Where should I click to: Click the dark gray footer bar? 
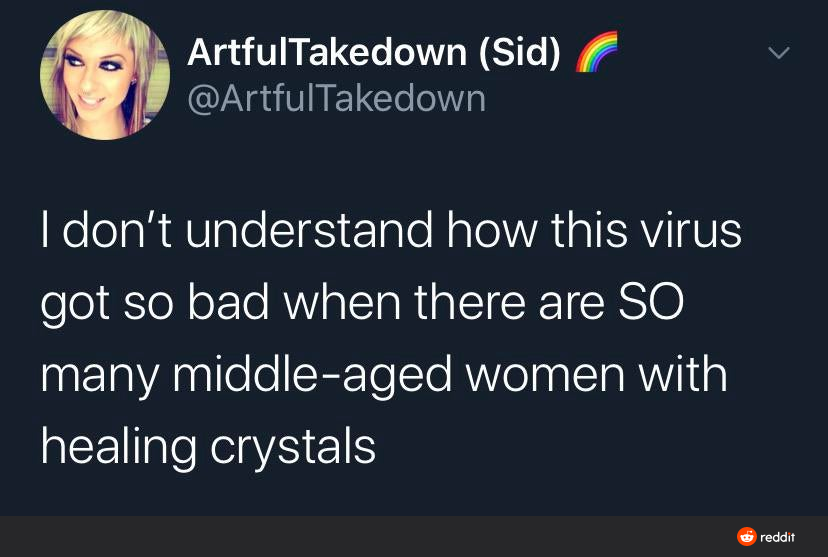click(400, 537)
